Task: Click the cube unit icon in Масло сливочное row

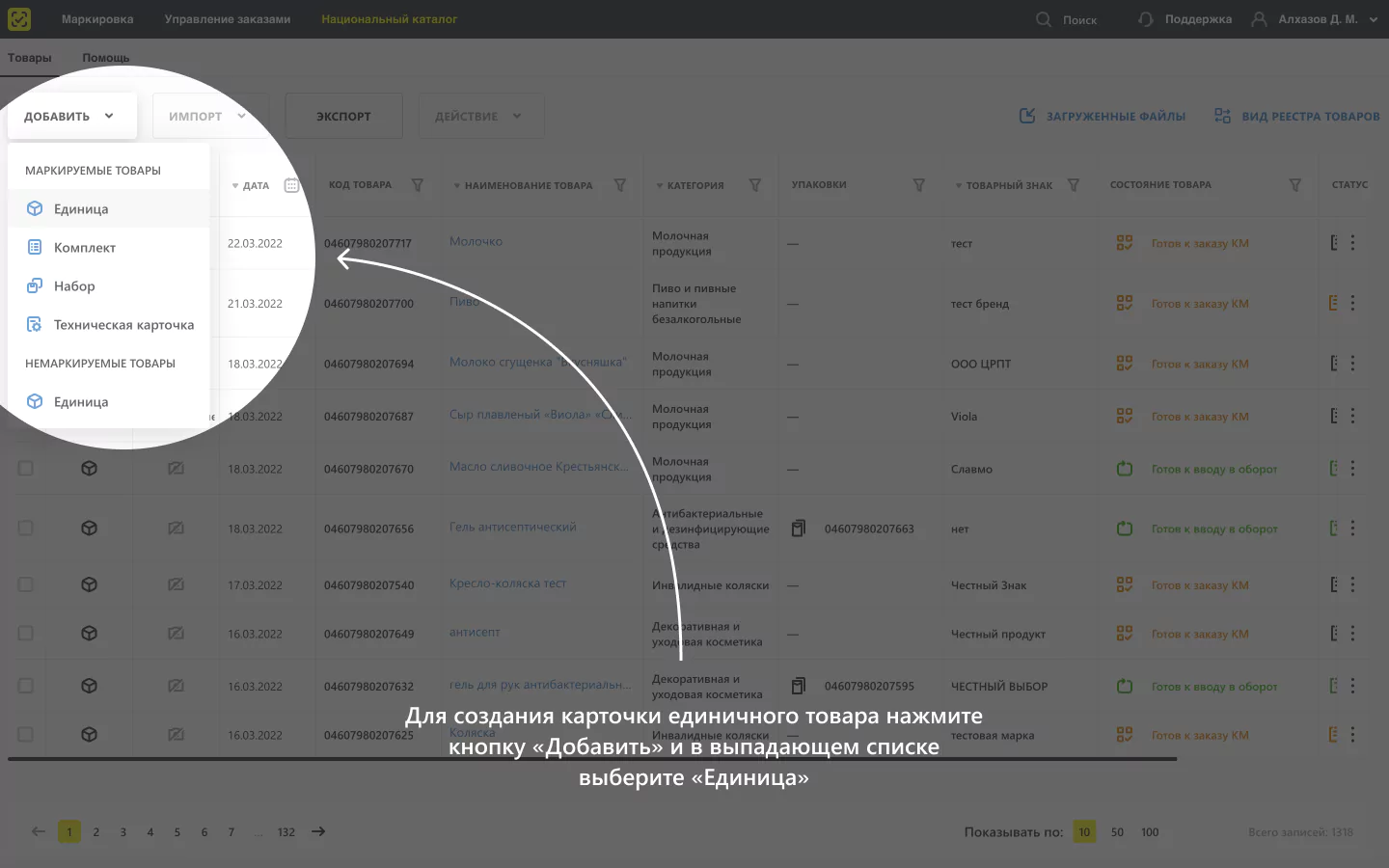Action: click(x=89, y=469)
